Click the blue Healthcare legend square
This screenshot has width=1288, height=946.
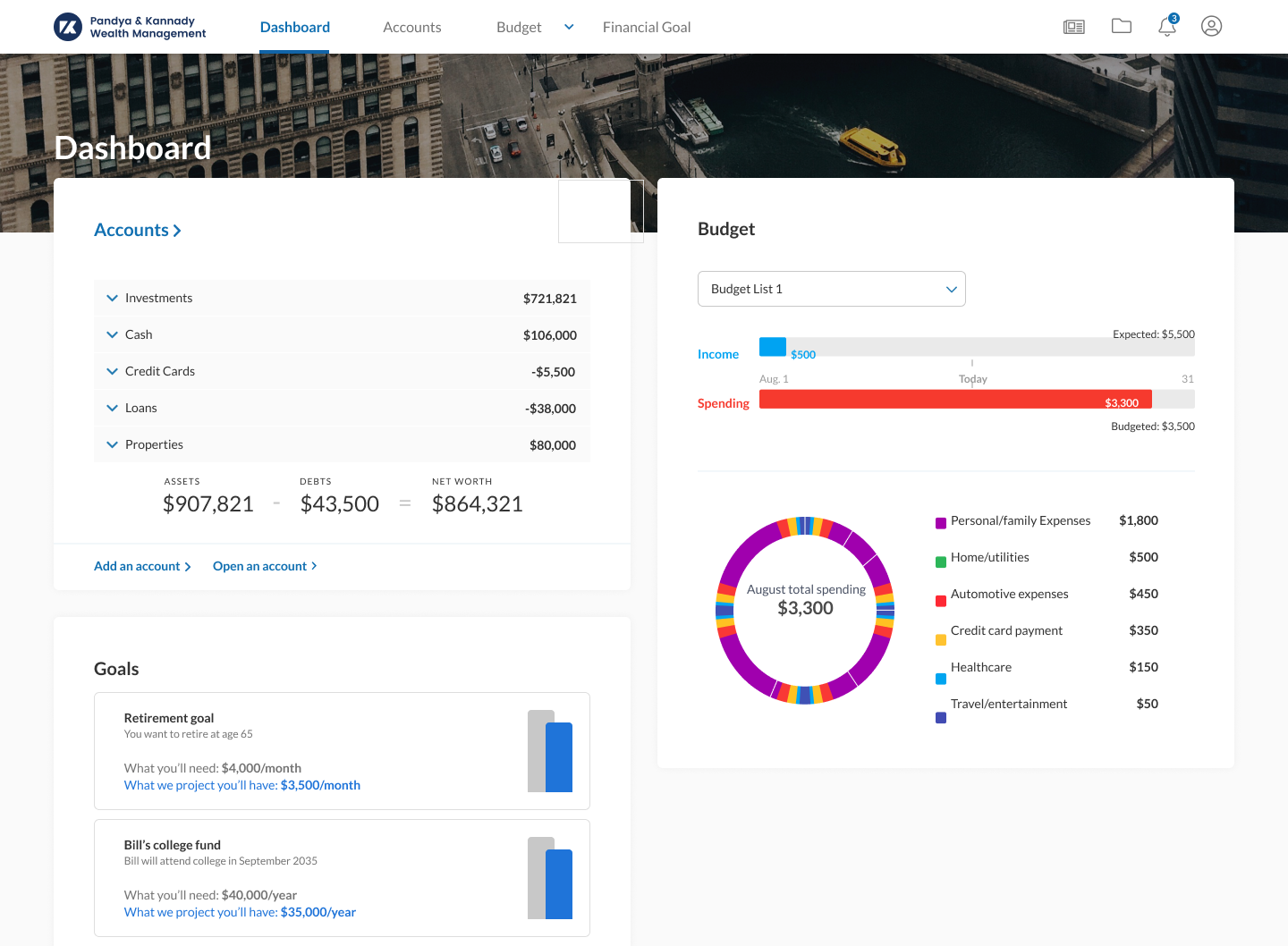(x=941, y=679)
